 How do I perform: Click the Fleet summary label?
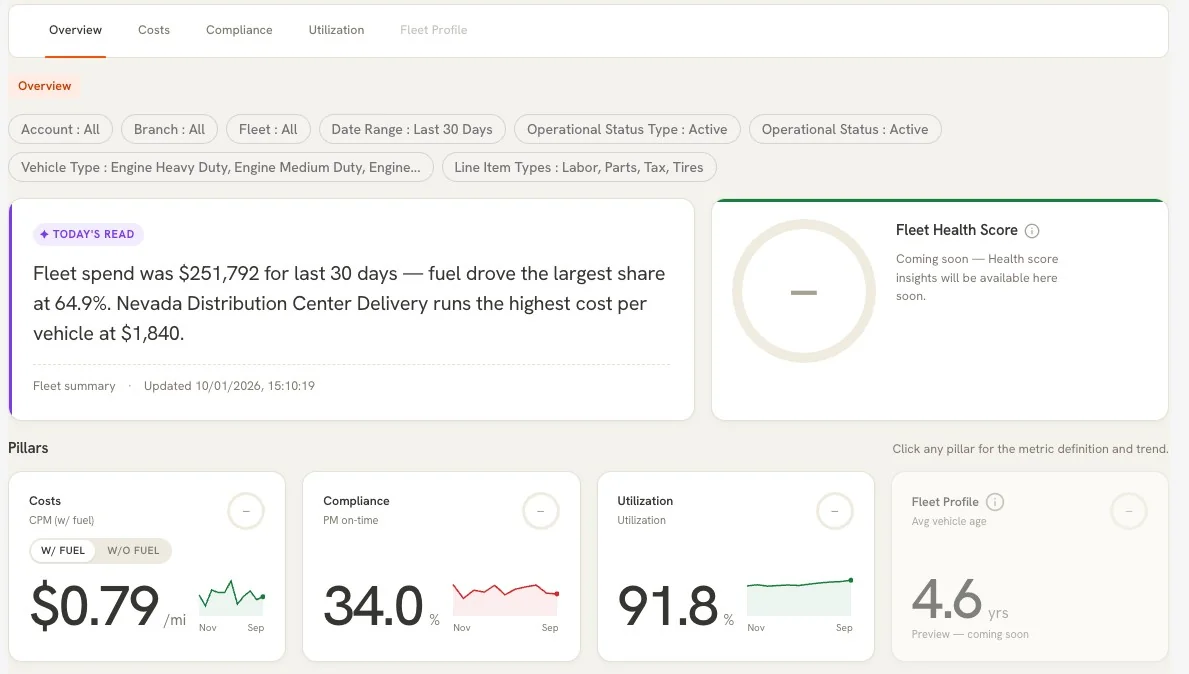(74, 386)
